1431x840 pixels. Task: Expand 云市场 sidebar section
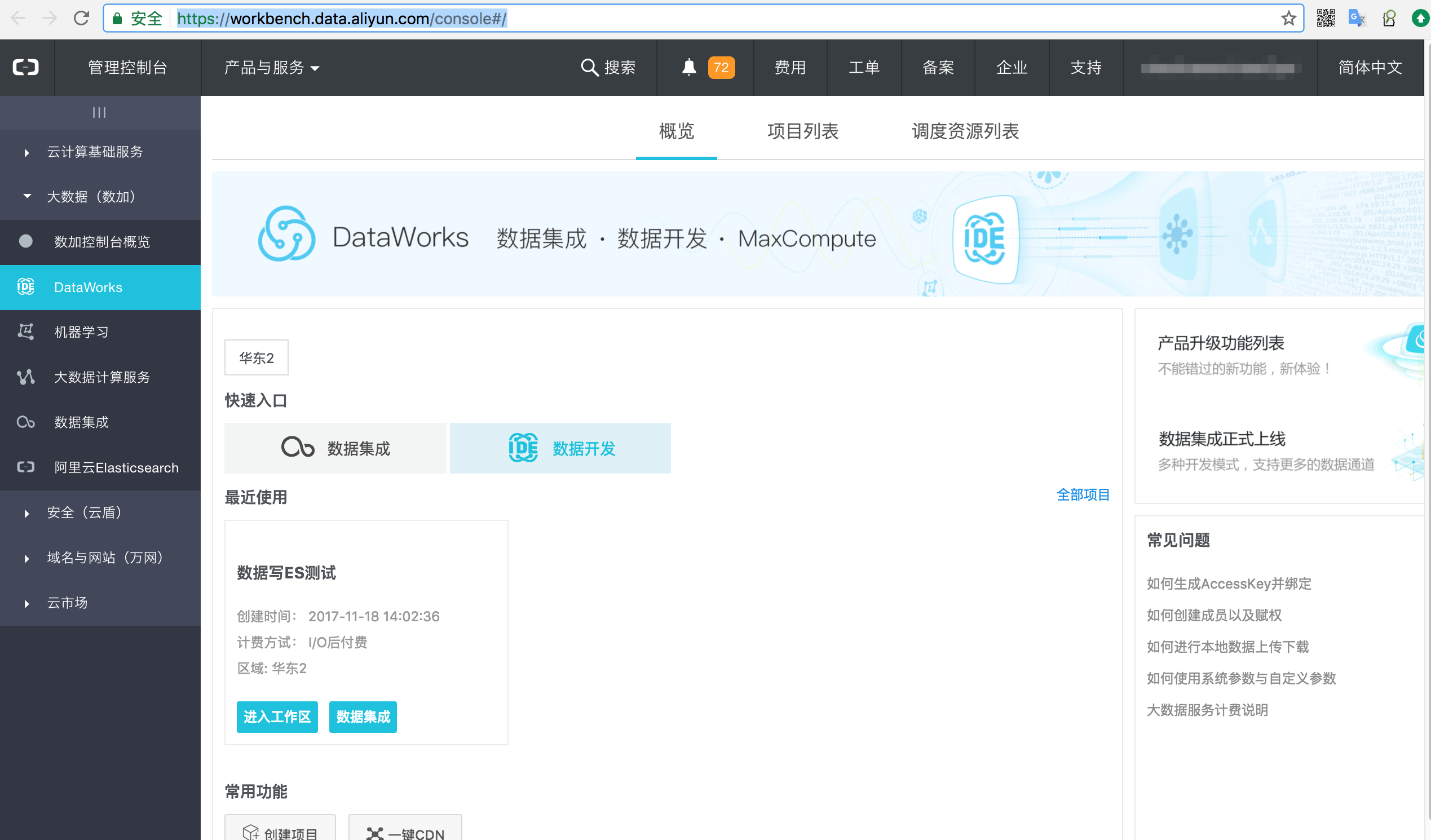coord(100,603)
